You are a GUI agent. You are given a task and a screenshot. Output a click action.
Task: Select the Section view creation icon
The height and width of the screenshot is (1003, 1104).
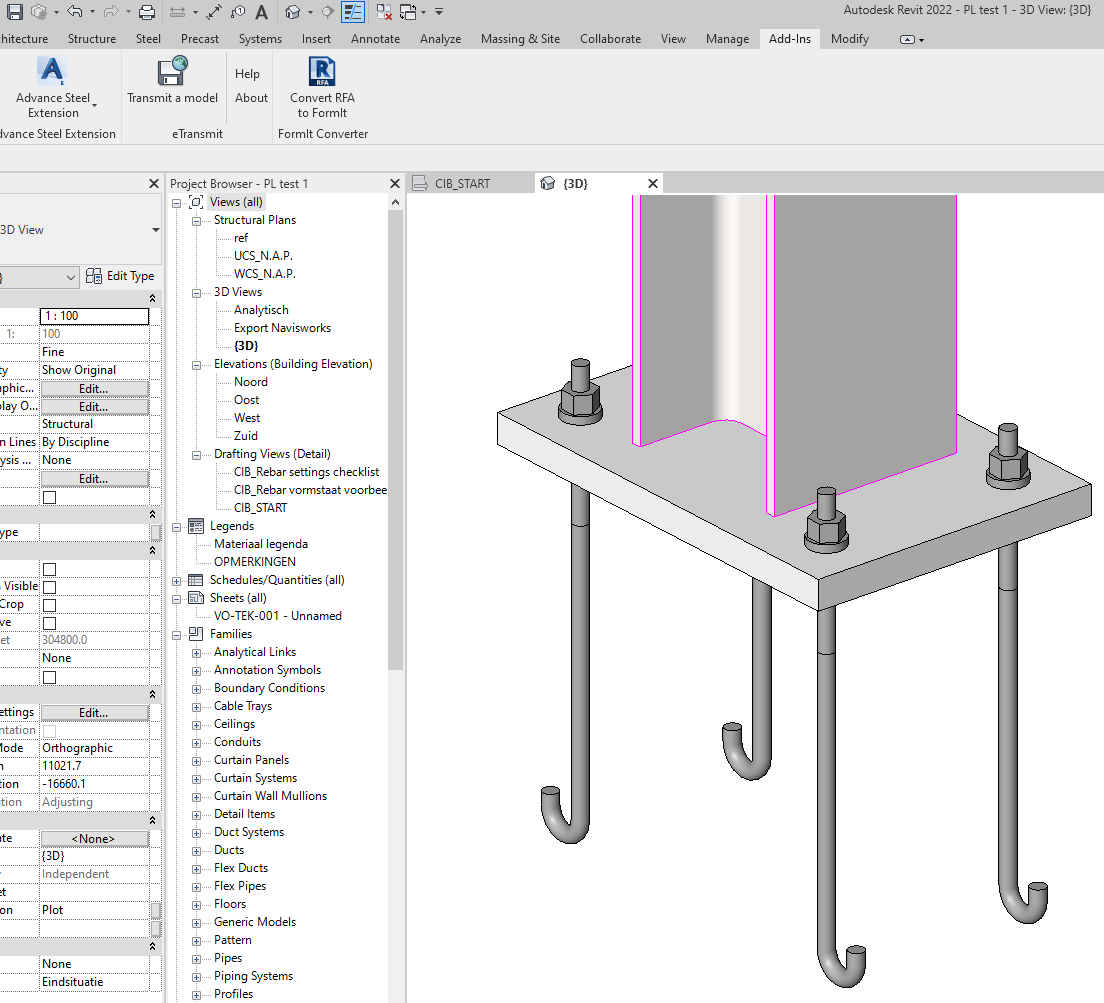pos(328,11)
